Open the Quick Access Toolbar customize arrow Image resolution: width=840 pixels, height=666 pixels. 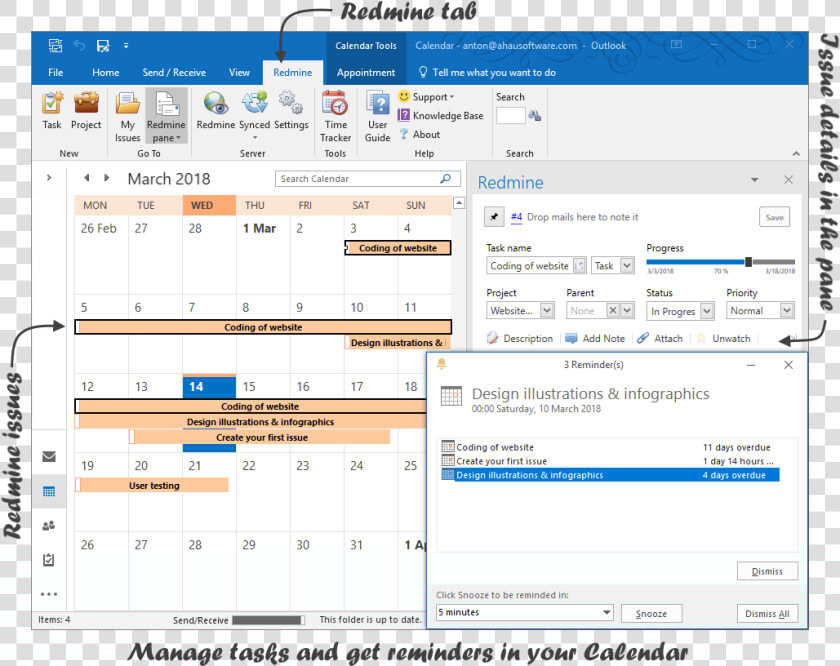pos(126,46)
